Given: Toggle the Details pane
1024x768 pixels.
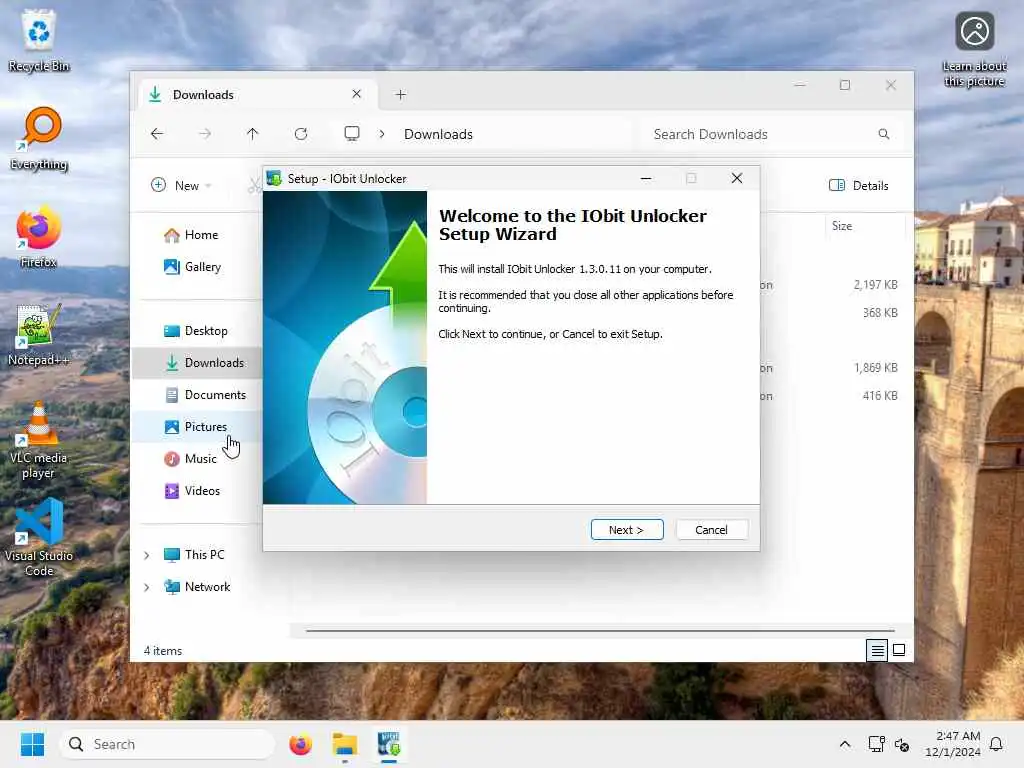Looking at the screenshot, I should 859,185.
